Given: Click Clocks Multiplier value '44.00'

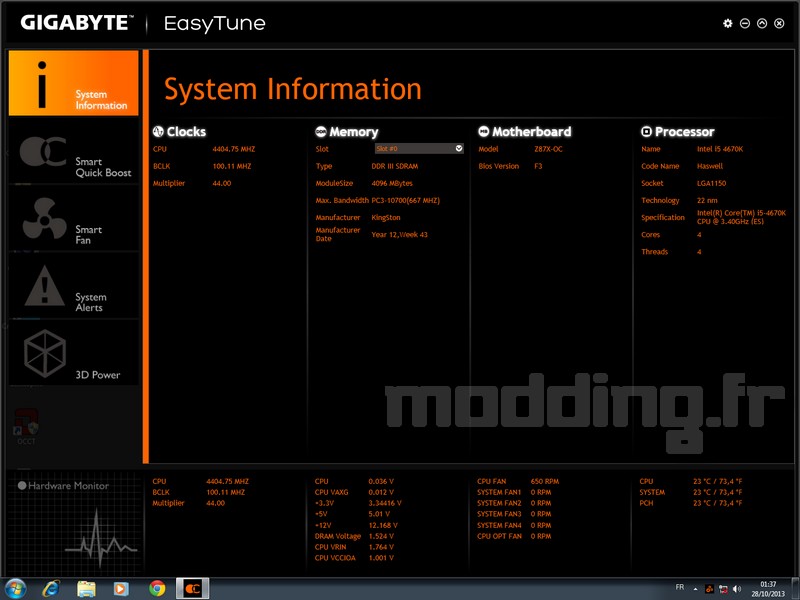Looking at the screenshot, I should (x=221, y=183).
